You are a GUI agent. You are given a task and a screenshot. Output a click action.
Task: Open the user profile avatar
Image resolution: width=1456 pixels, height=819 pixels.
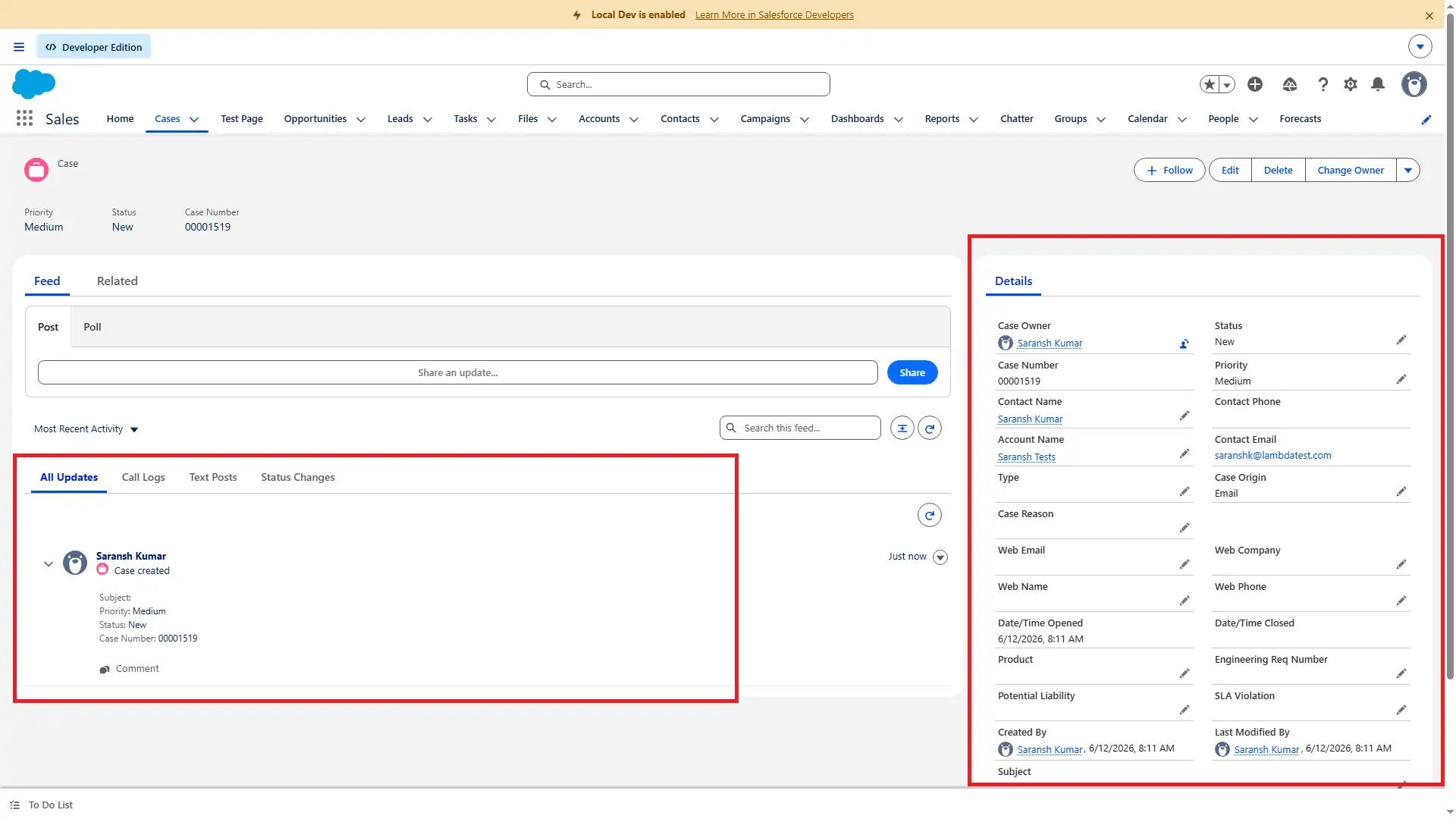pos(1414,84)
